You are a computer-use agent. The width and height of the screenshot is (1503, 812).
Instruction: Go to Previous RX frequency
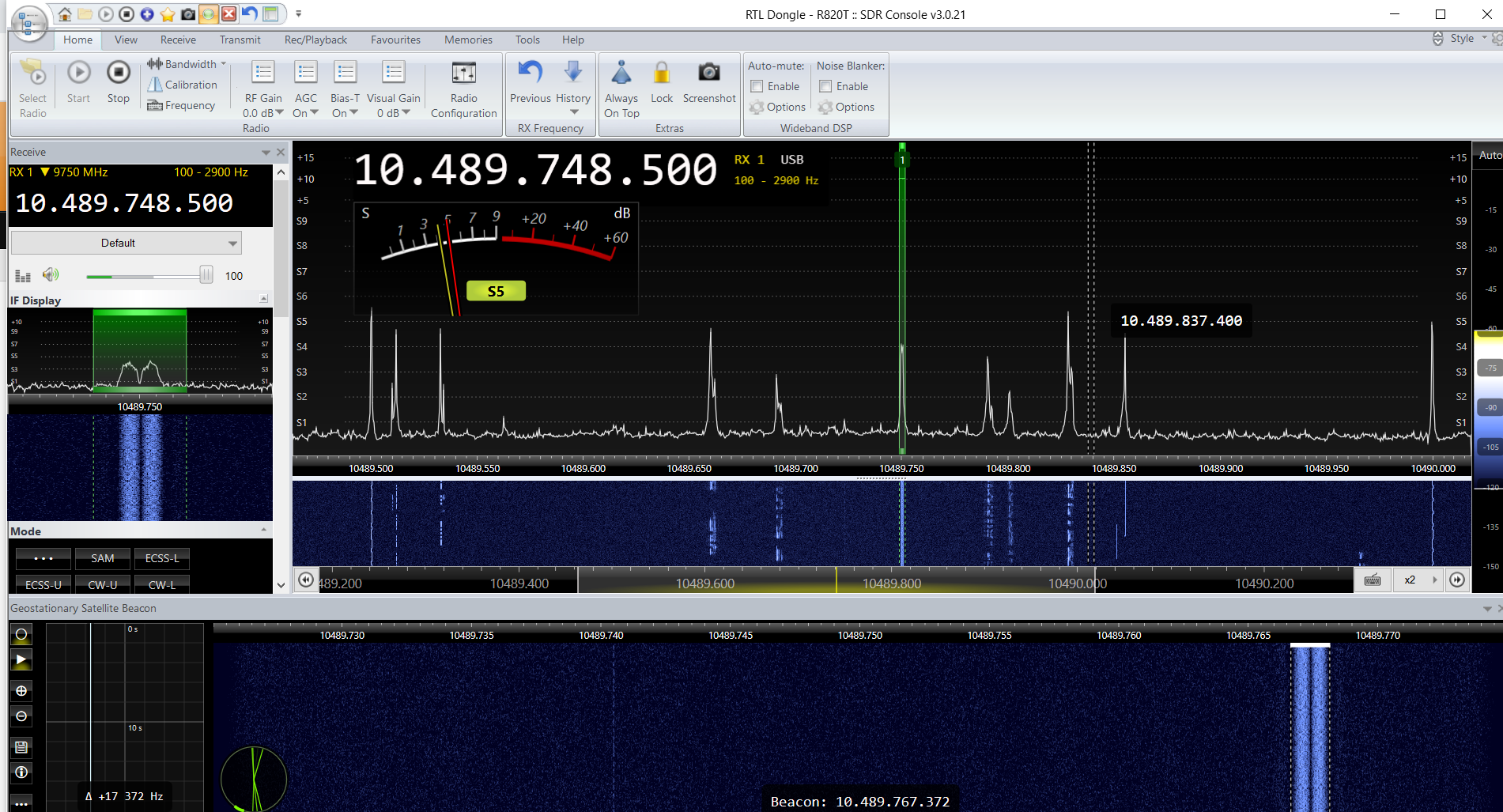(x=530, y=74)
